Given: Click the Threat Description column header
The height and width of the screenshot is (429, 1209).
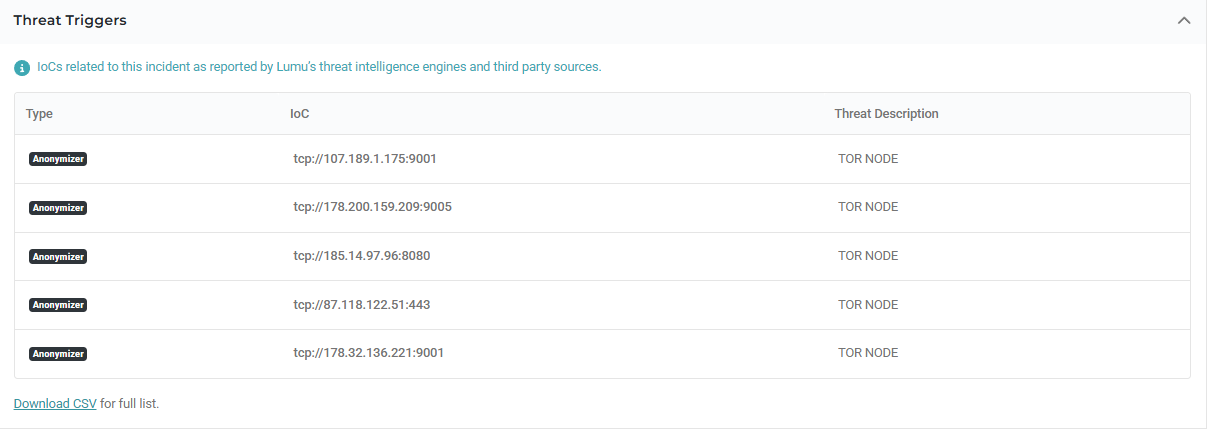Looking at the screenshot, I should click(886, 114).
